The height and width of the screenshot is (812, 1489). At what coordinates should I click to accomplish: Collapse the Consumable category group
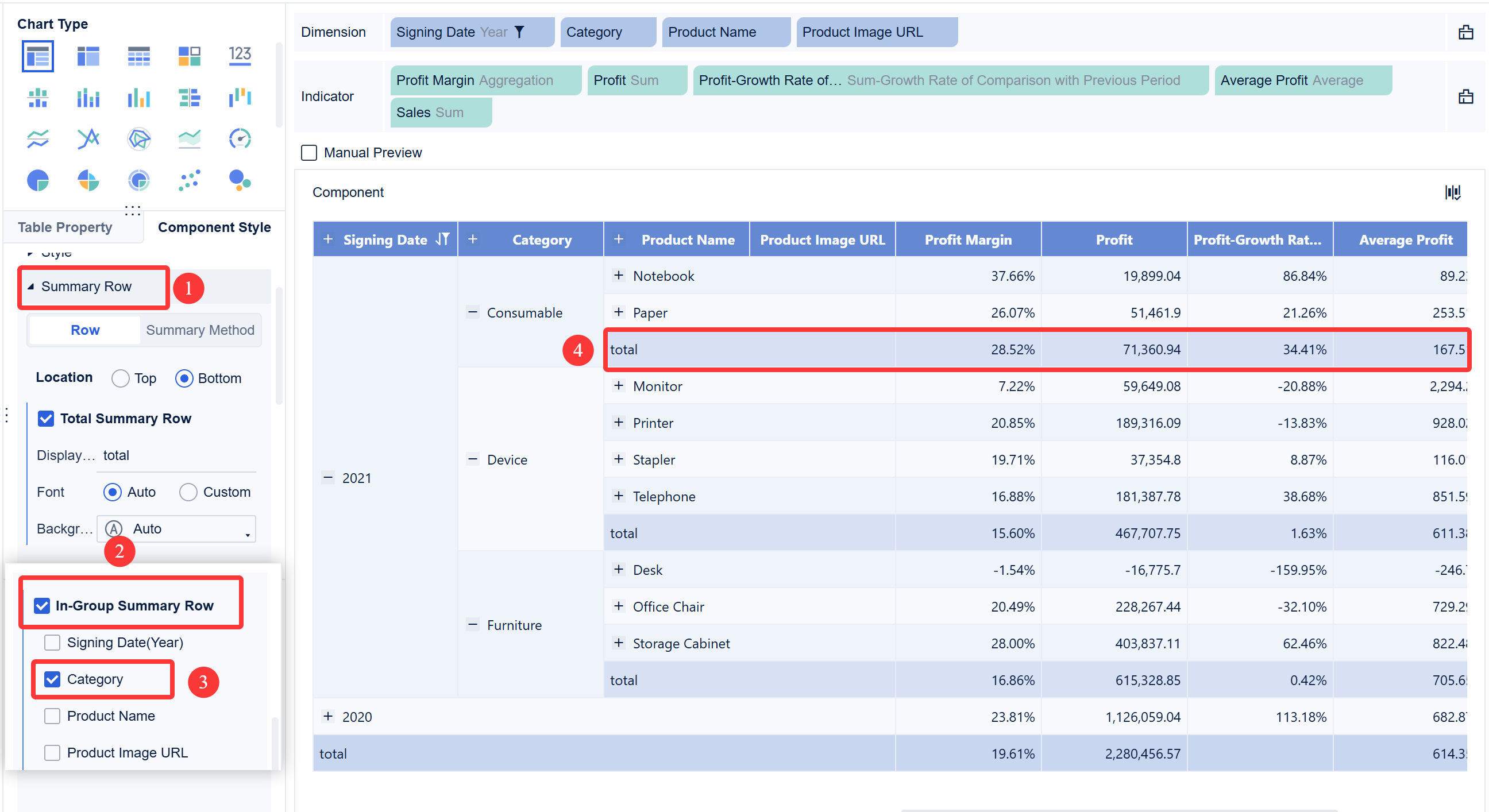473,312
